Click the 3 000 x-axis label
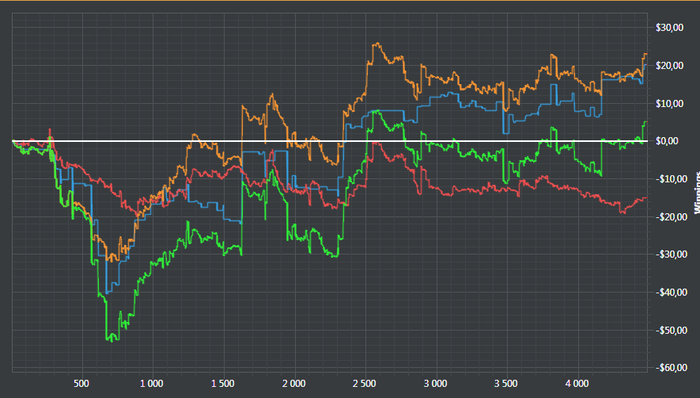The height and width of the screenshot is (398, 700). tap(435, 383)
